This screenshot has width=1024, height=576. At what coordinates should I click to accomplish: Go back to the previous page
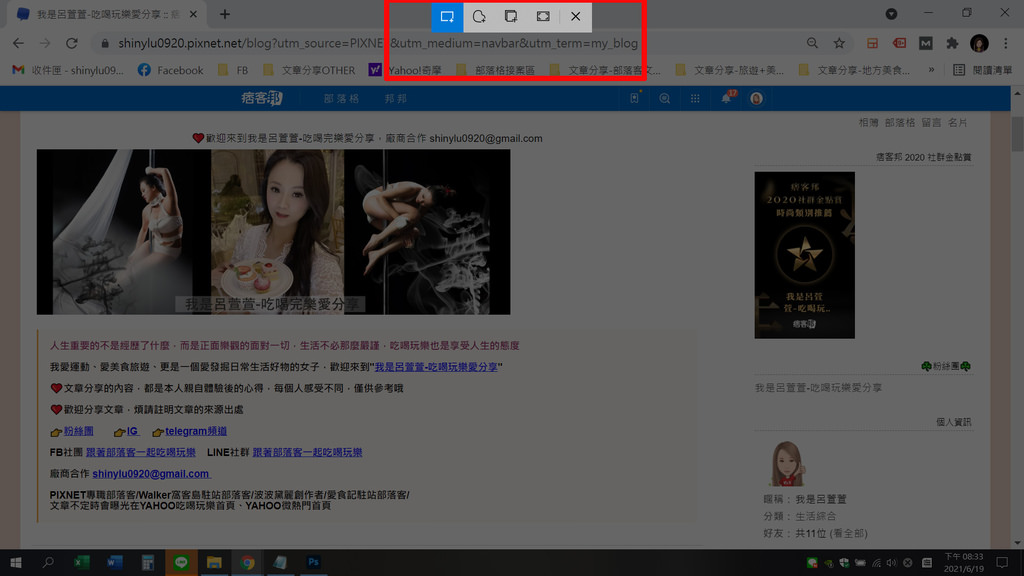18,43
